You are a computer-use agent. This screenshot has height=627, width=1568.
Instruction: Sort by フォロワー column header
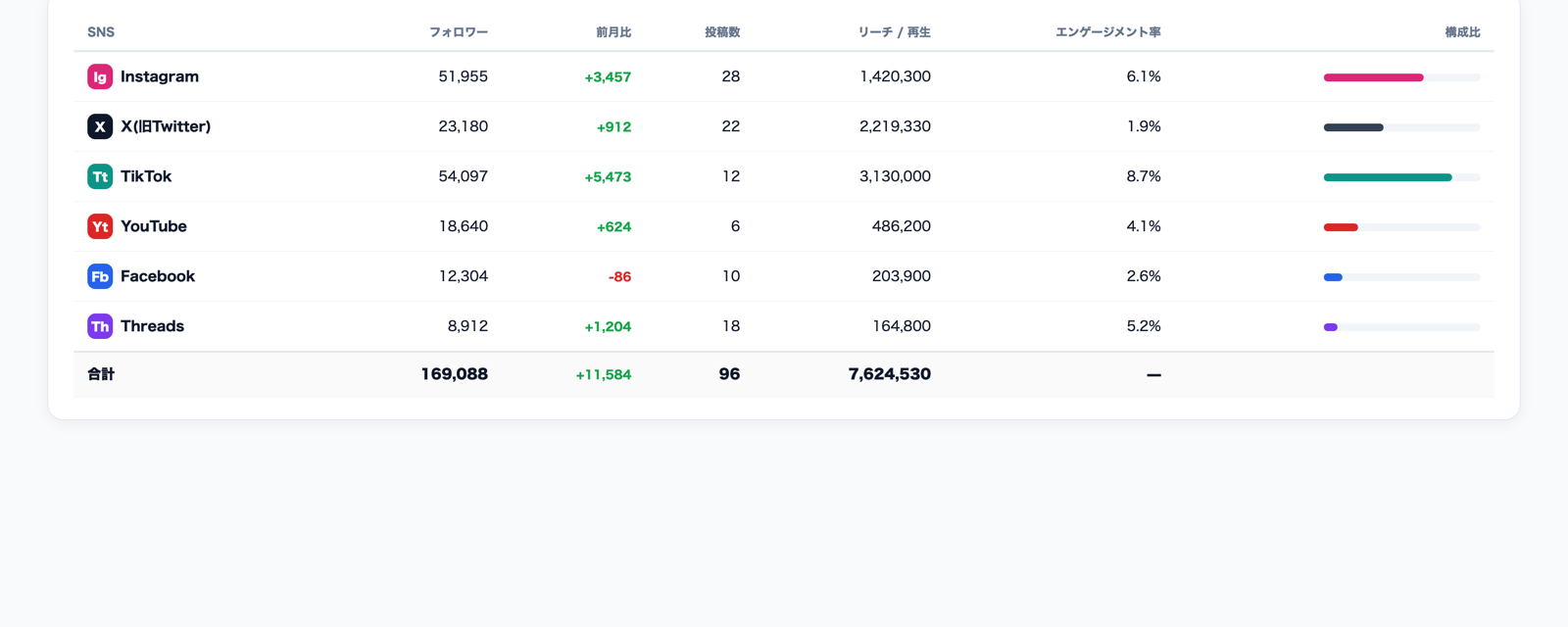click(x=459, y=32)
